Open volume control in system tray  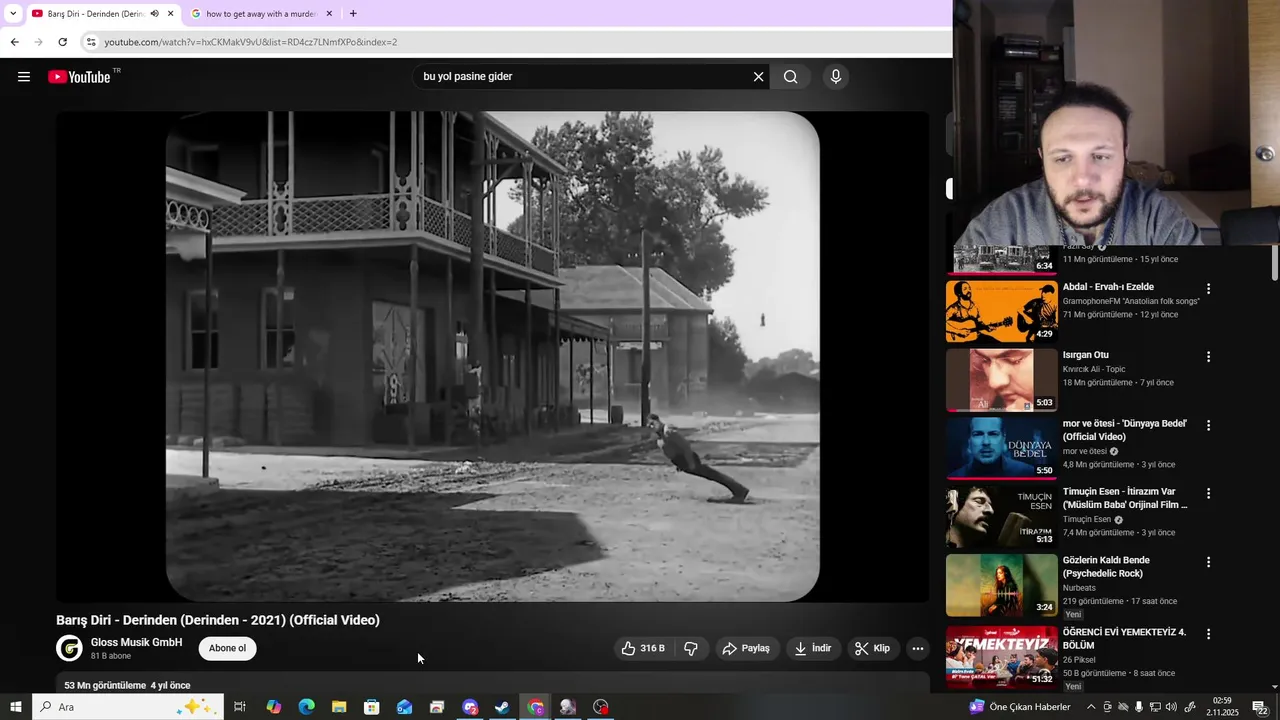[1171, 707]
